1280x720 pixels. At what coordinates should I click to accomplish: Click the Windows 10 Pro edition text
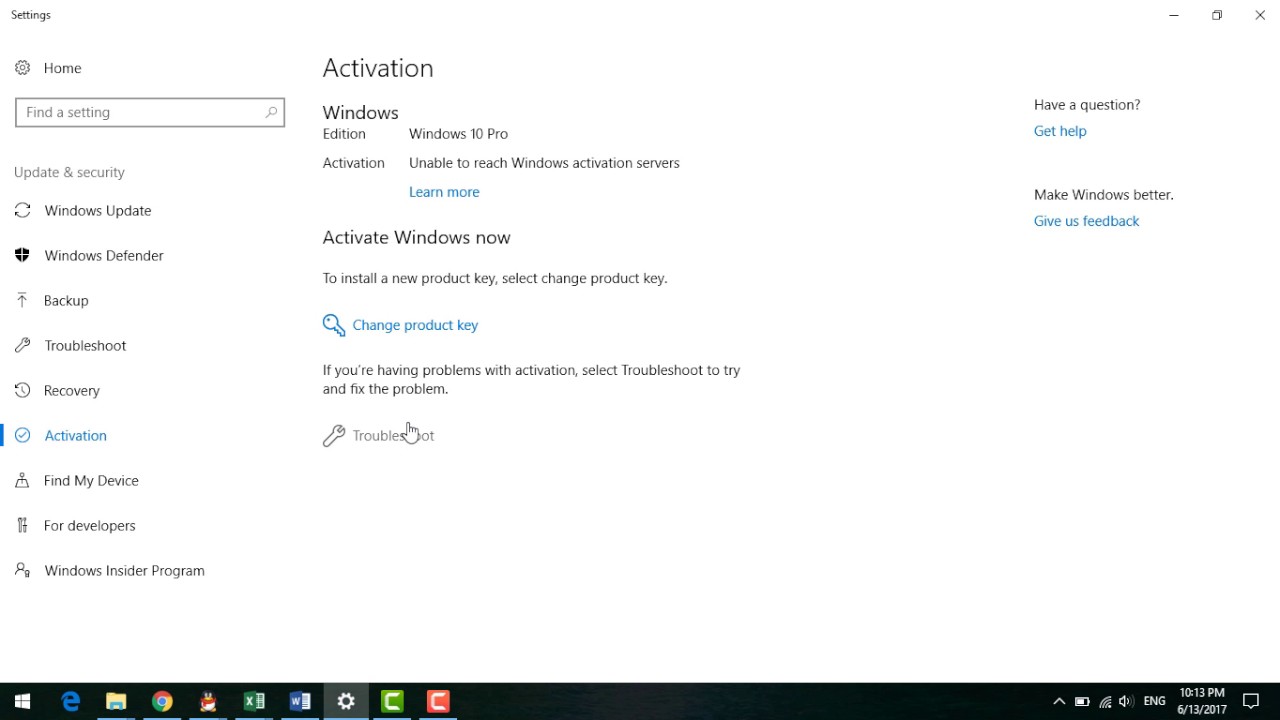coord(458,134)
